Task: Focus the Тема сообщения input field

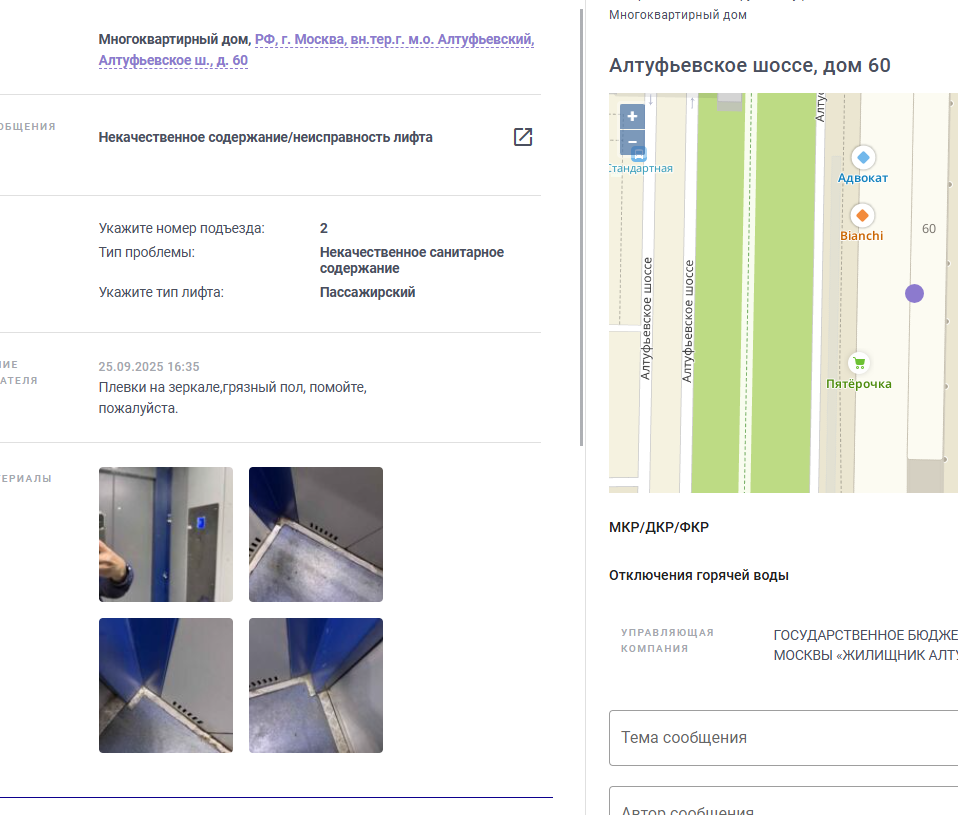Action: pos(783,737)
